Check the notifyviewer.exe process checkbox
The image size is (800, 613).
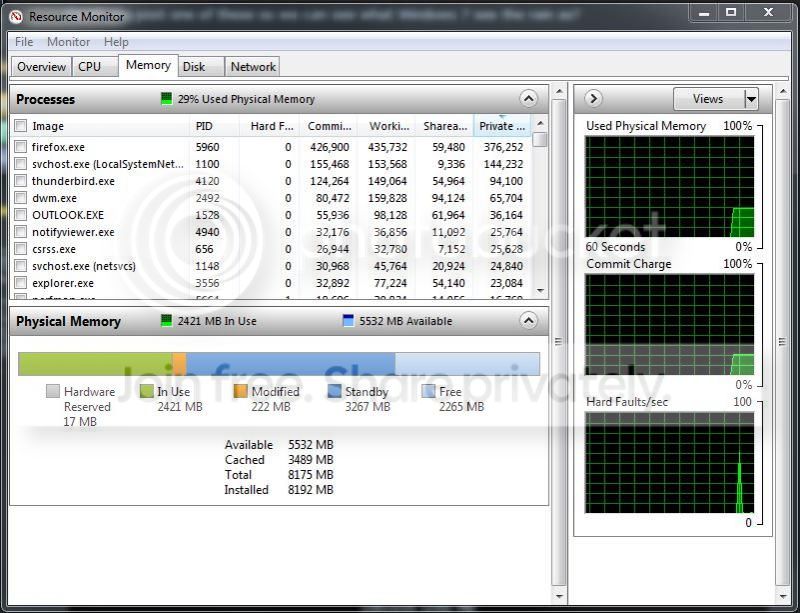(x=20, y=232)
